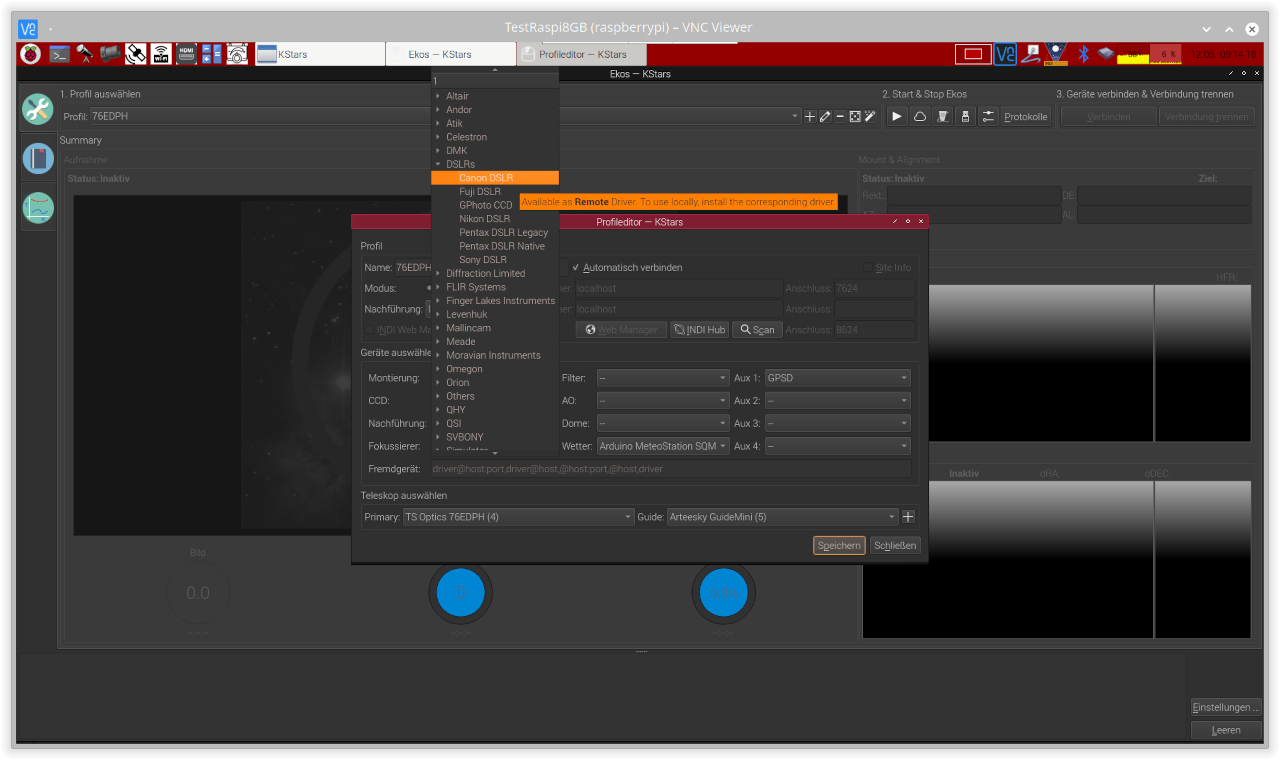This screenshot has height=760, width=1280.
Task: Open the KStars telescope launcher icon
Action: (x=85, y=54)
